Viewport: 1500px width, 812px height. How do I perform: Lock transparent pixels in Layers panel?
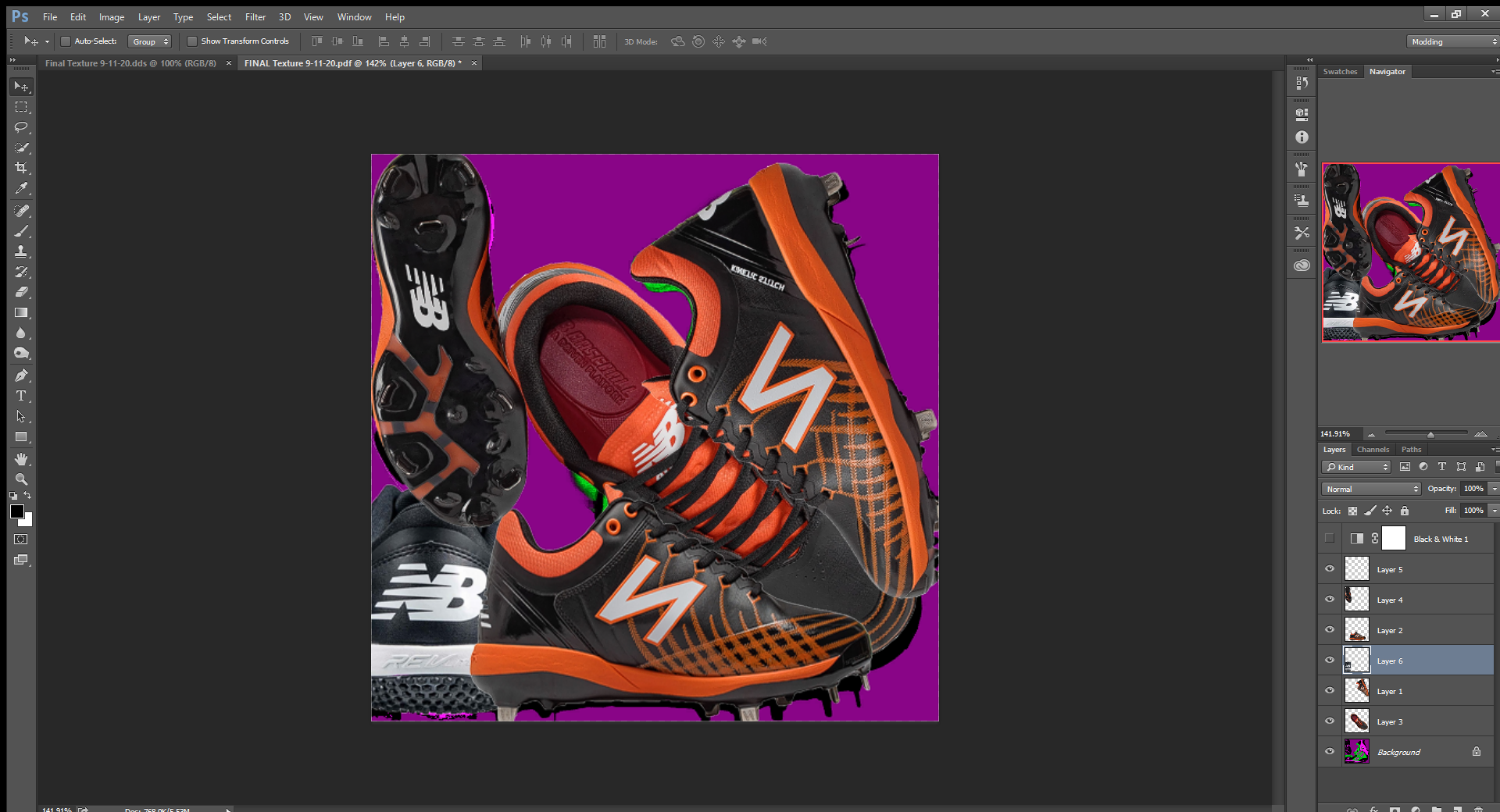click(1352, 511)
